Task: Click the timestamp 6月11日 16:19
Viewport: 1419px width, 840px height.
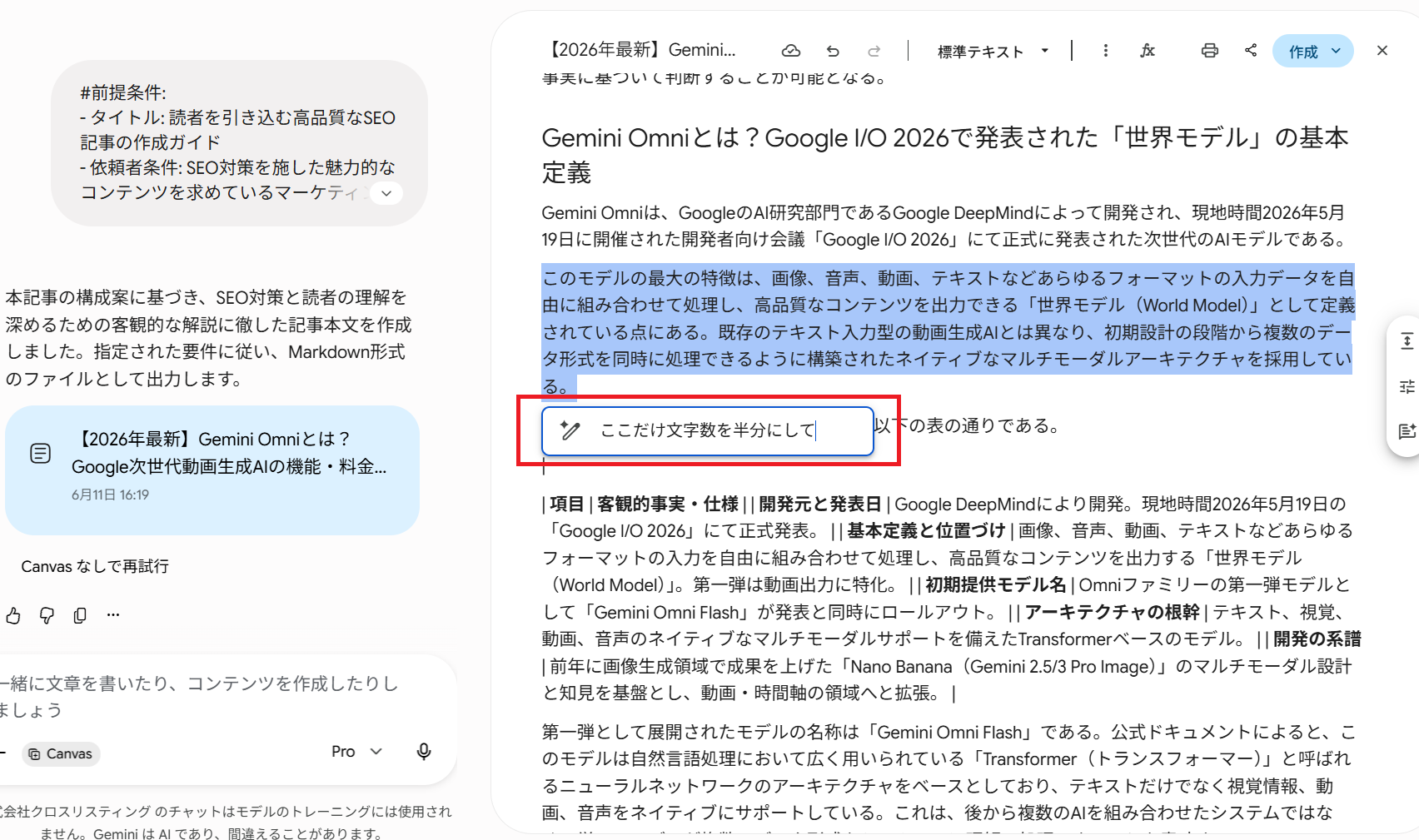Action: 110,495
